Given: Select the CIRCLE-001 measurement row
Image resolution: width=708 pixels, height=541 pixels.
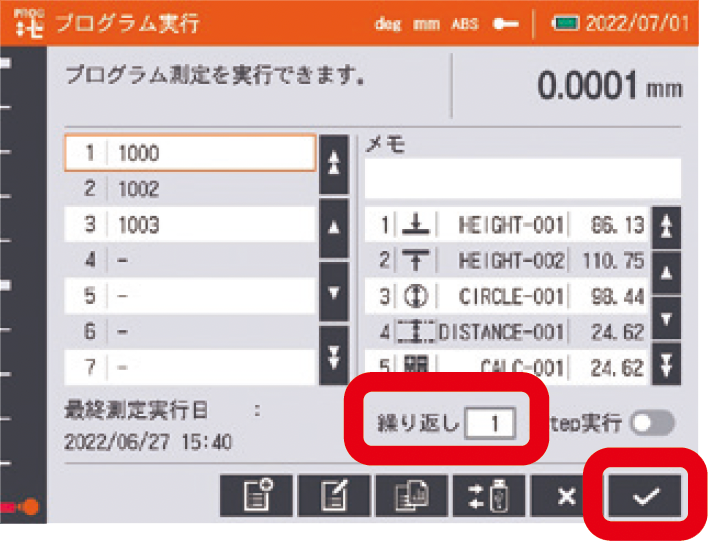Looking at the screenshot, I should click(x=507, y=299).
